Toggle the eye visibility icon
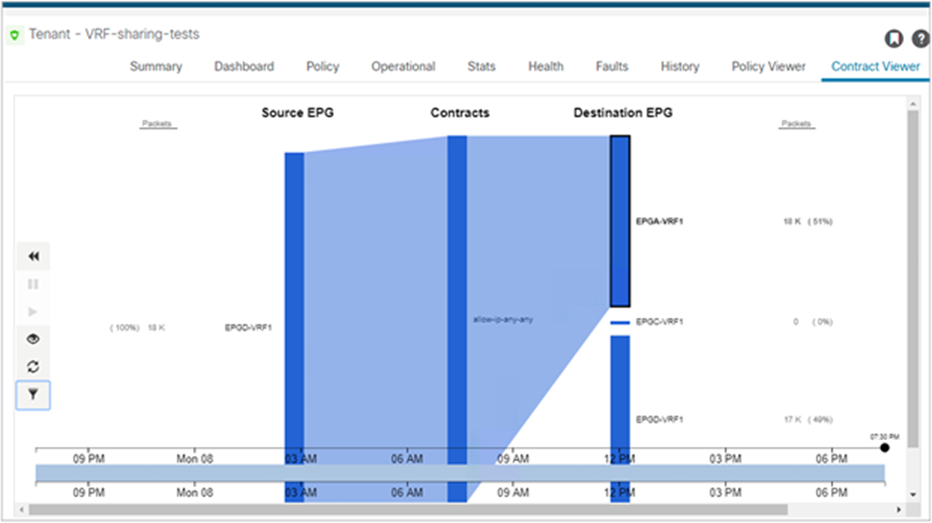 tap(33, 339)
